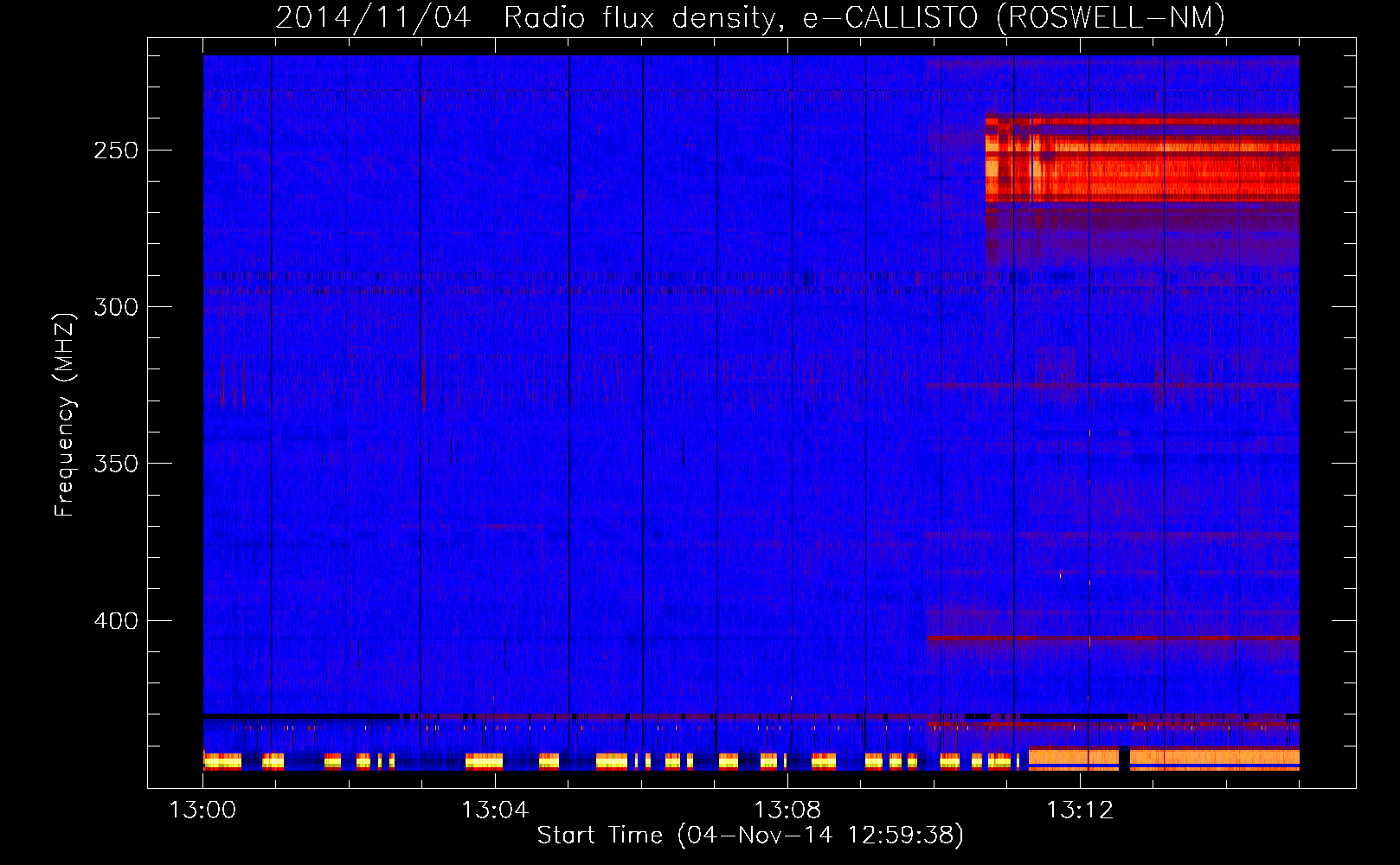
Task: Click the 400 frequency tick label
Action: pyautogui.click(x=116, y=621)
